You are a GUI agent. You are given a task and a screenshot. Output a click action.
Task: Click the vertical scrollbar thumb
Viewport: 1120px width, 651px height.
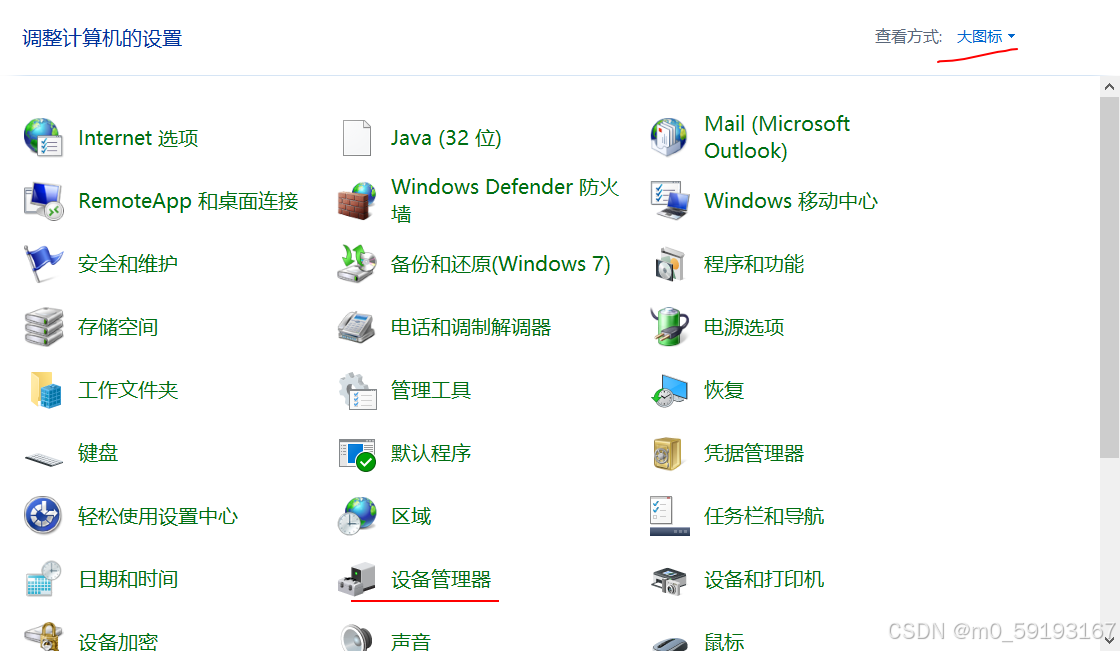tap(1109, 277)
